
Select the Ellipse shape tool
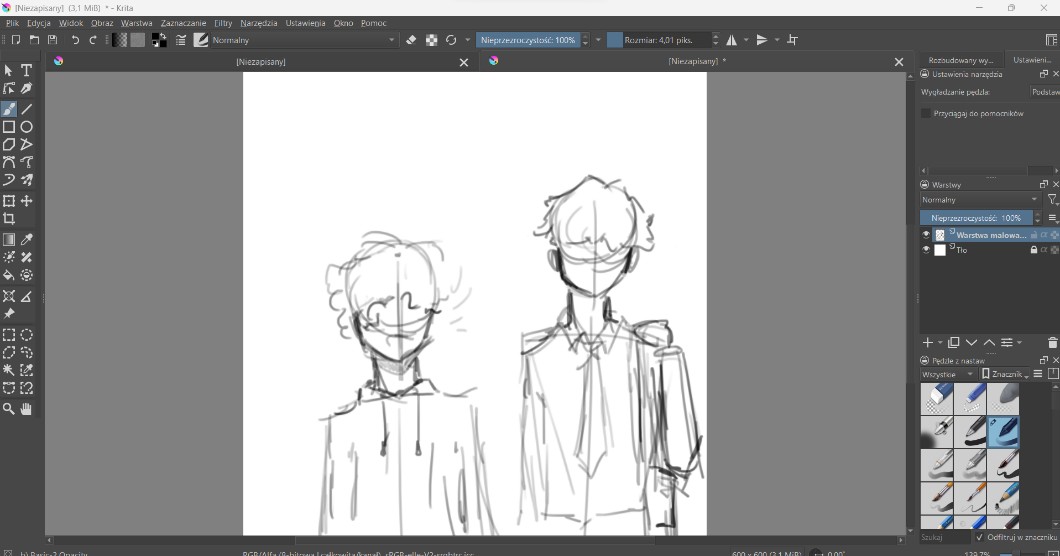pyautogui.click(x=27, y=127)
